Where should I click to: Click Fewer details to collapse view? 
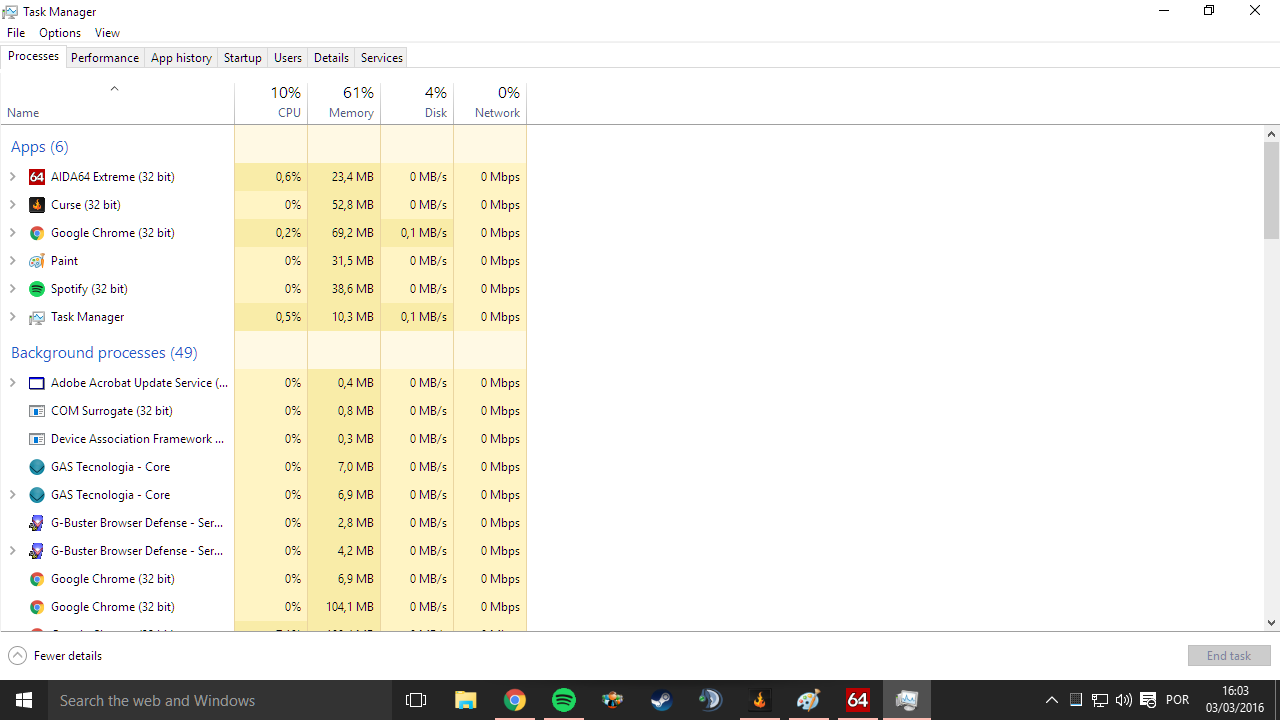pyautogui.click(x=56, y=656)
